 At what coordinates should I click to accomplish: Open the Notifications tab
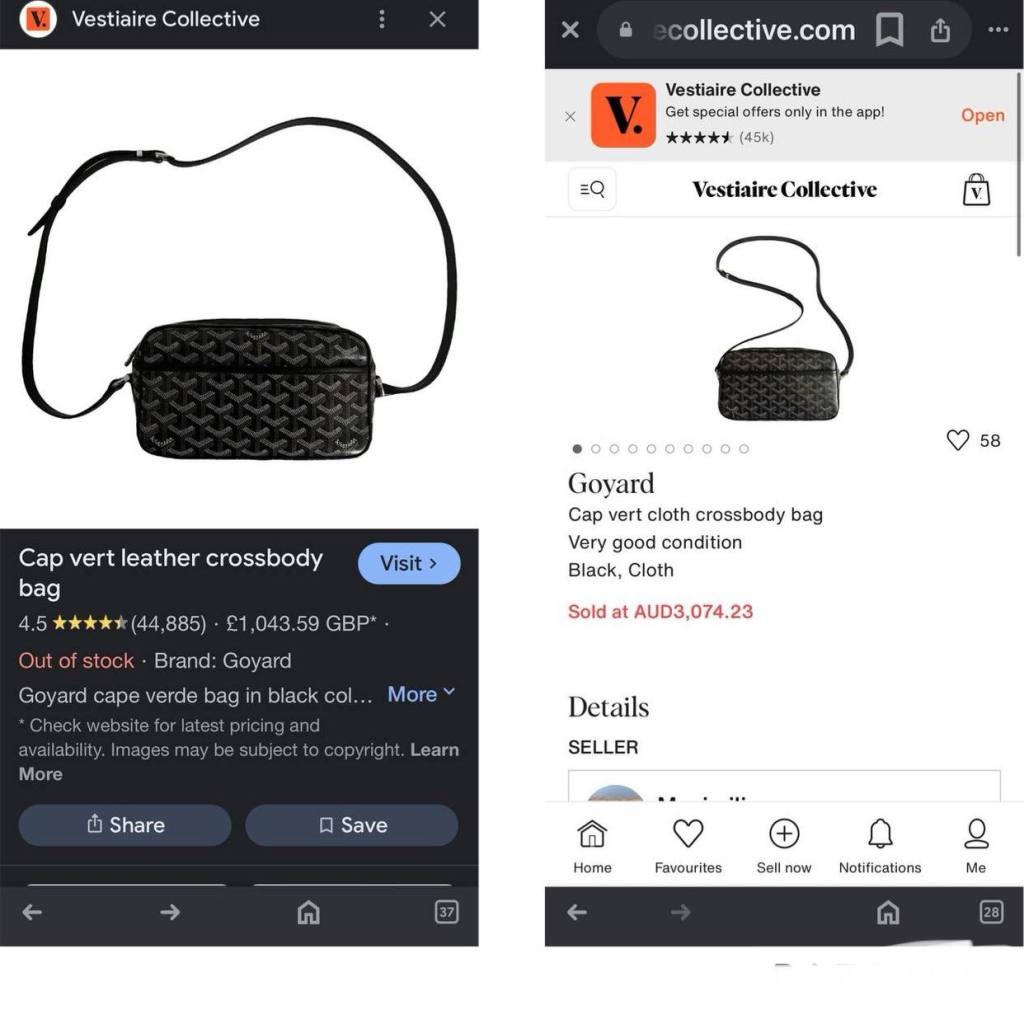[x=880, y=846]
